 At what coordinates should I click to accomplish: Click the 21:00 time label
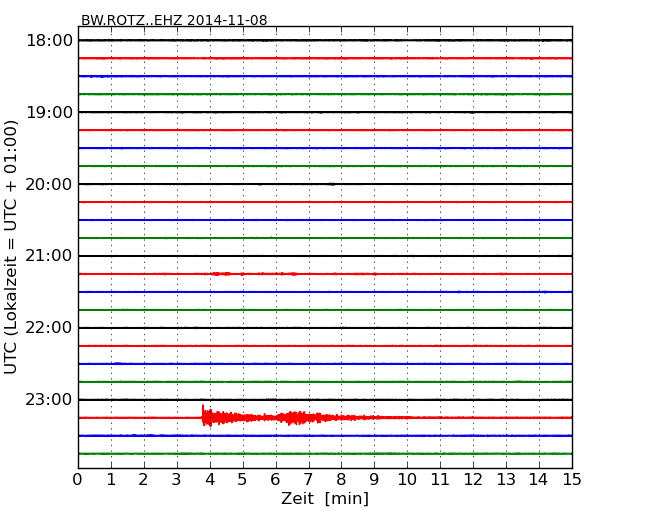click(x=49, y=256)
